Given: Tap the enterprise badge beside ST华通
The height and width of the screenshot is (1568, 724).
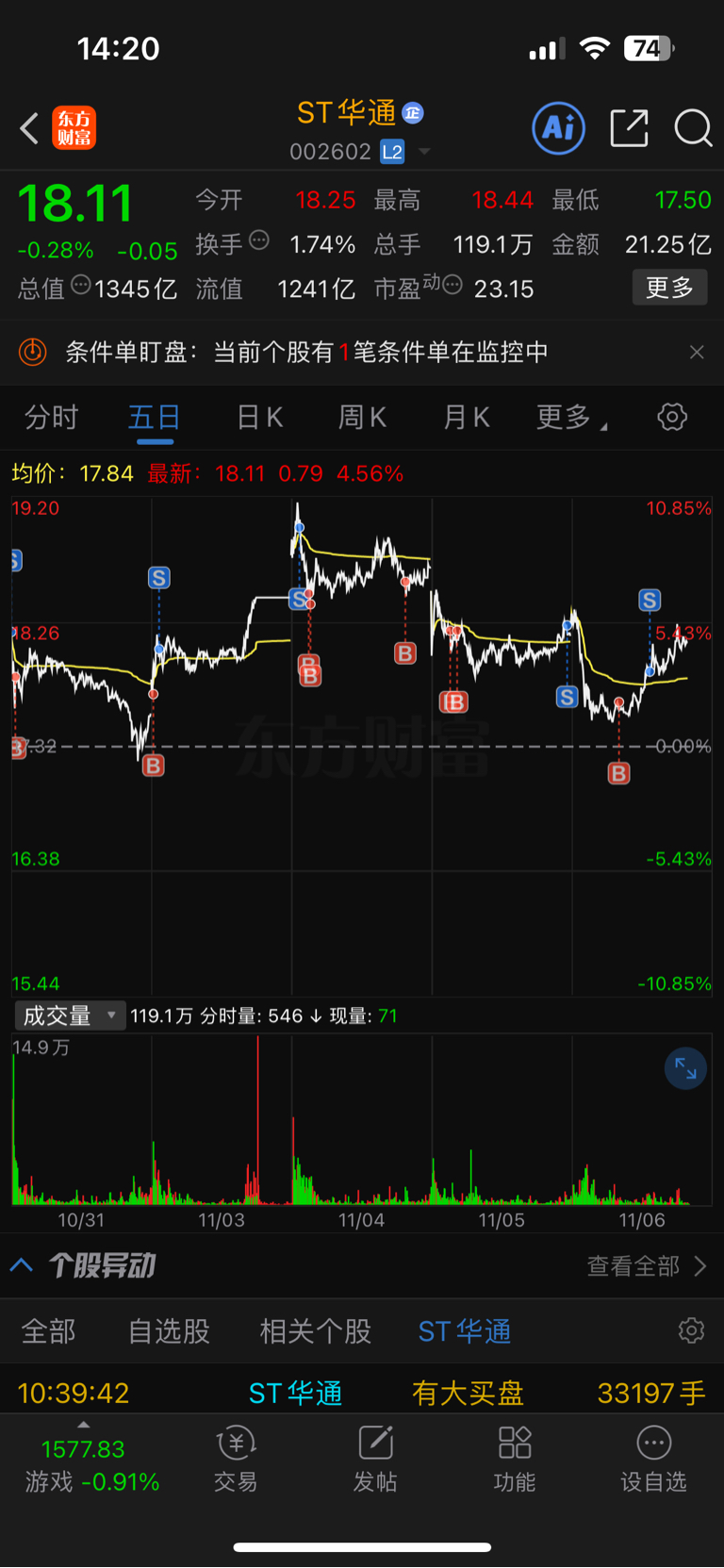Looking at the screenshot, I should coord(413,113).
